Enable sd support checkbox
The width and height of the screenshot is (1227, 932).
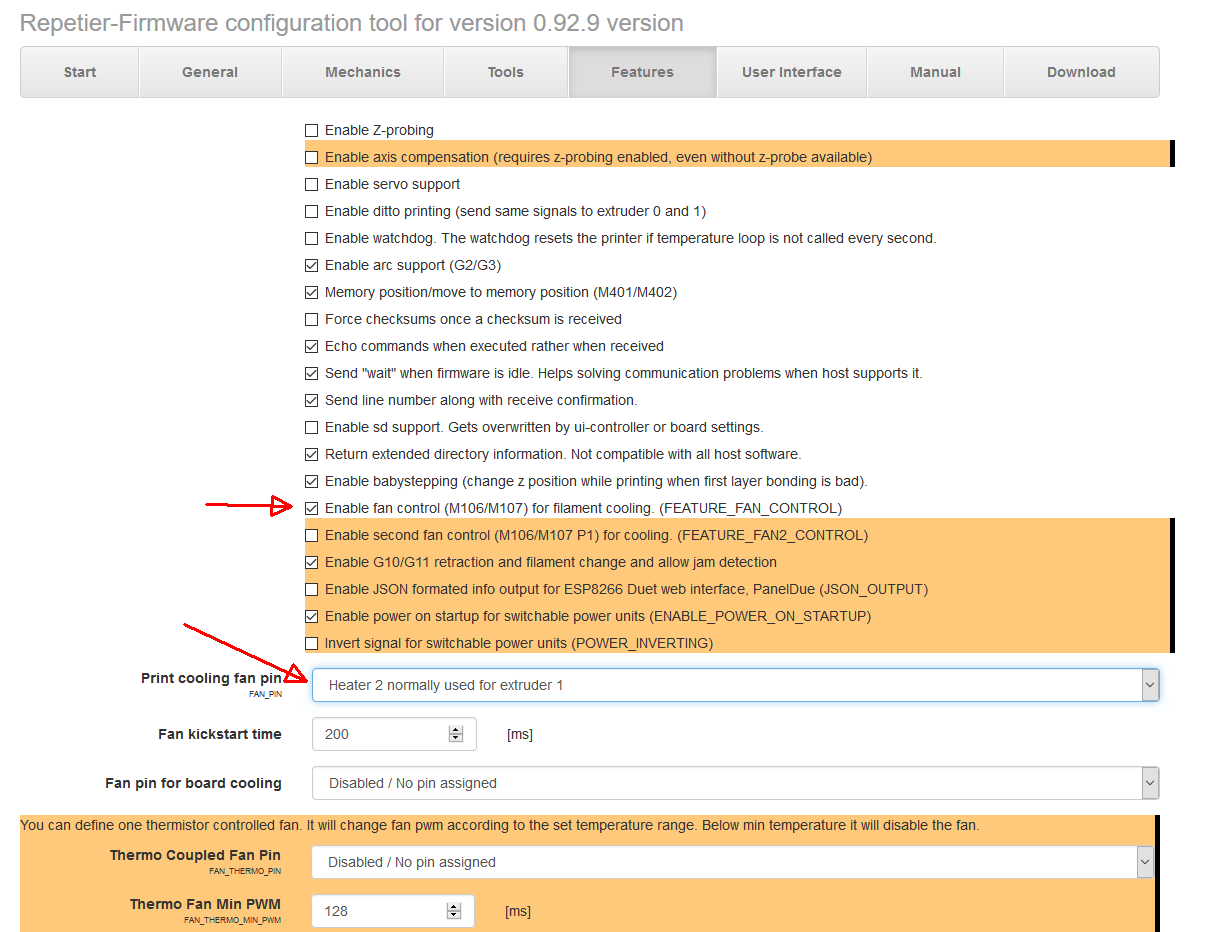point(311,427)
